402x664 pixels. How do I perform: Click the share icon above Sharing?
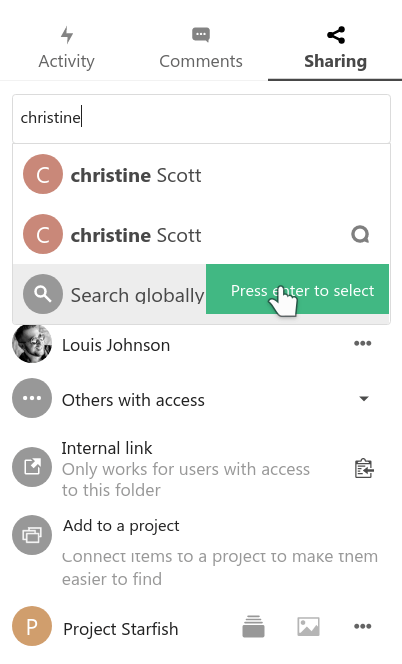point(336,35)
